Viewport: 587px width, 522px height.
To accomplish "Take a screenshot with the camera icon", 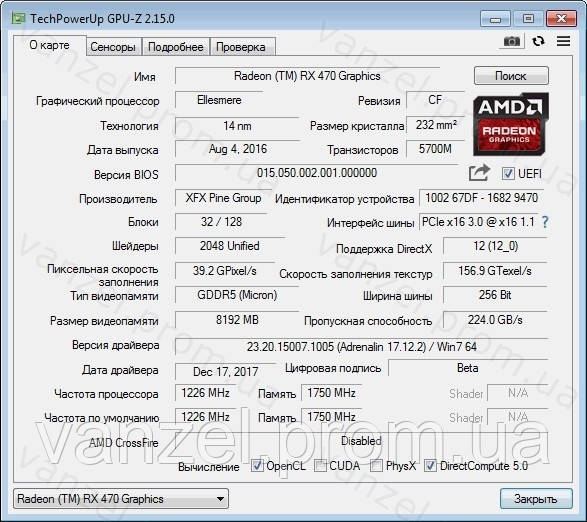I will point(511,41).
